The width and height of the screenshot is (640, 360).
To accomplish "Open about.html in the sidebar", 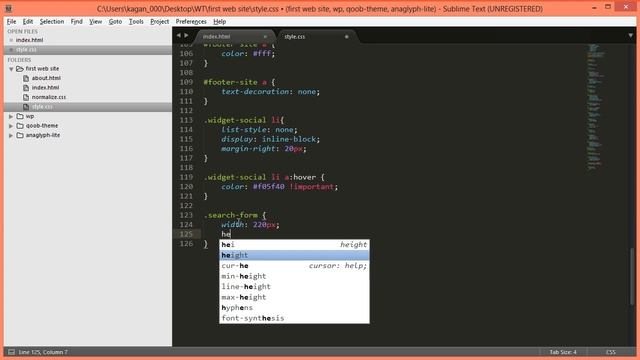I will tap(46, 78).
